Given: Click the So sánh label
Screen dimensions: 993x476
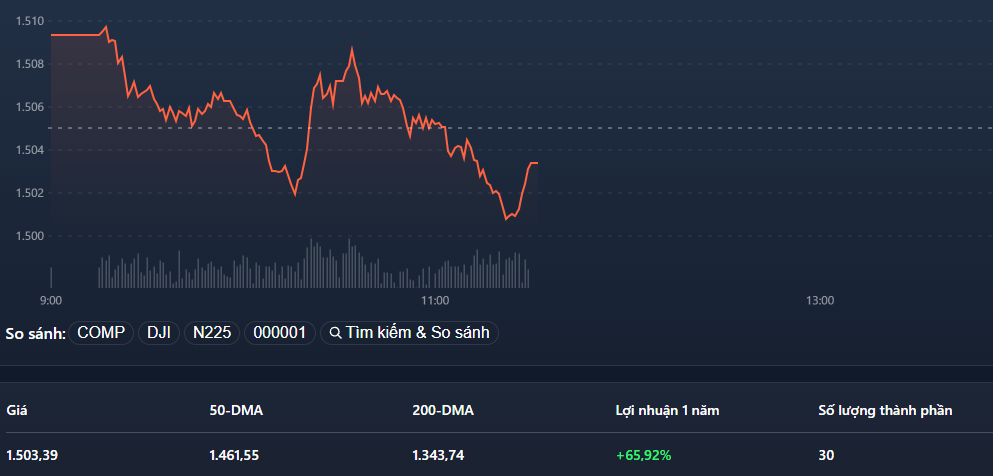Looking at the screenshot, I should (36, 333).
